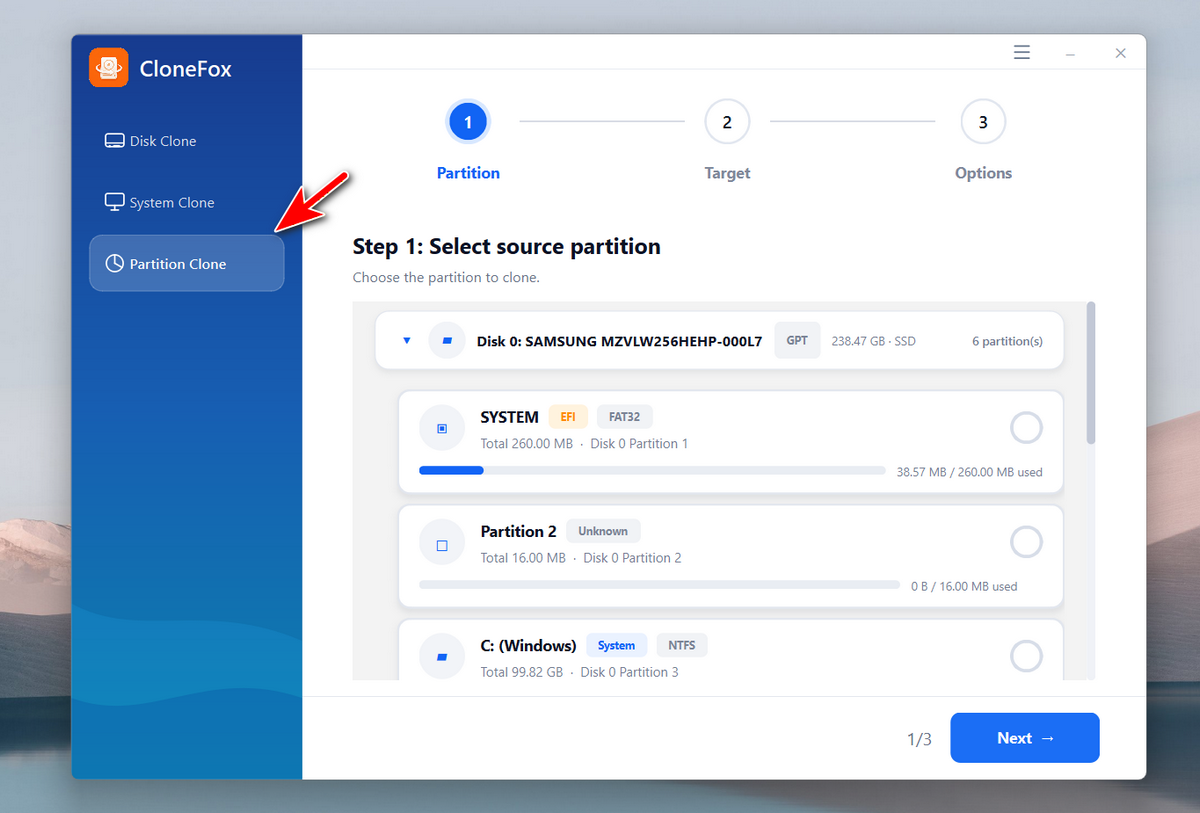Image resolution: width=1200 pixels, height=813 pixels.
Task: Click the EFI badge
Action: [568, 417]
